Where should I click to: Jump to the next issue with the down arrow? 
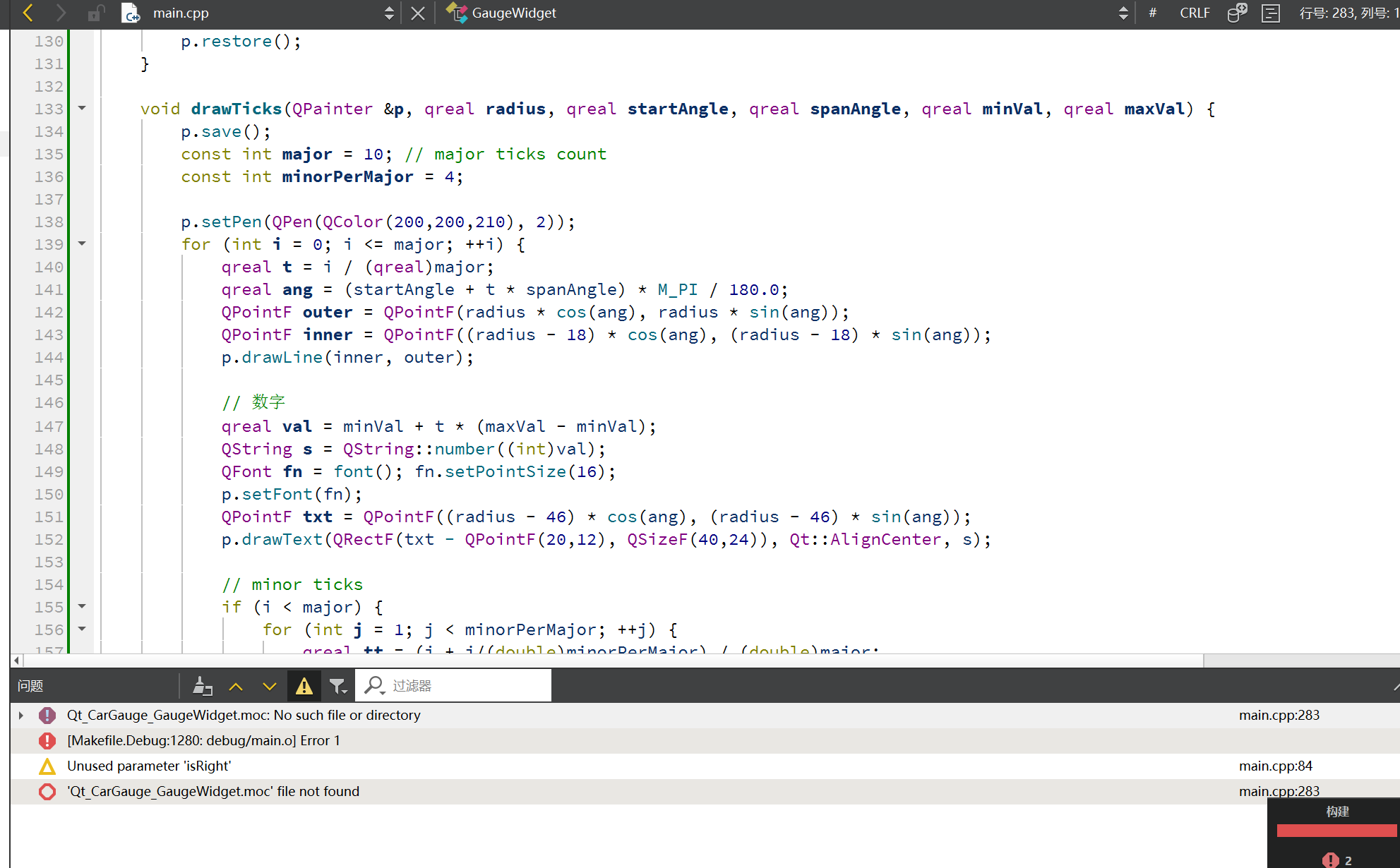point(270,685)
